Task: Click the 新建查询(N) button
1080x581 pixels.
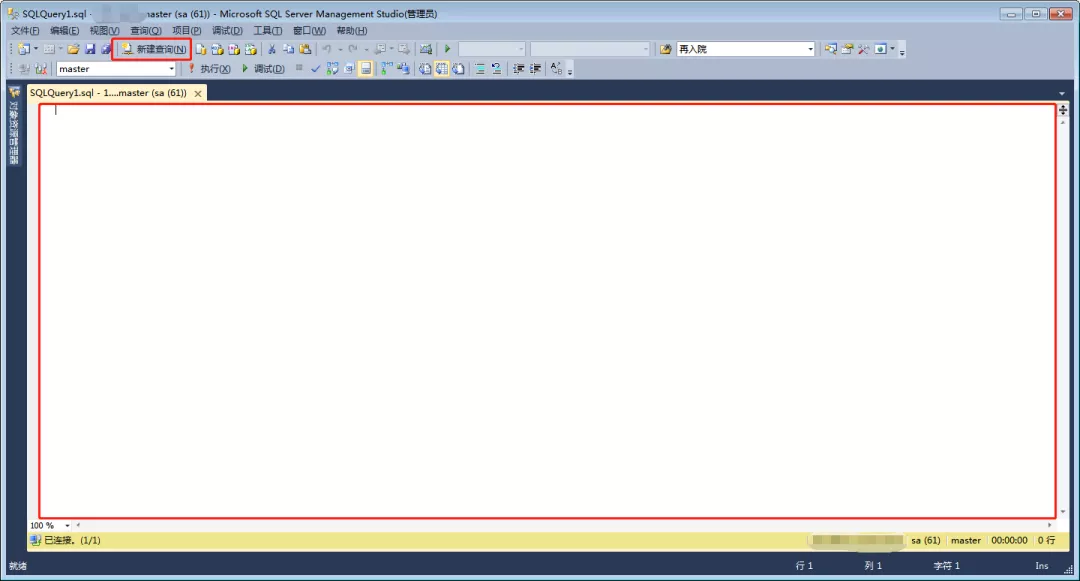Action: coord(153,49)
